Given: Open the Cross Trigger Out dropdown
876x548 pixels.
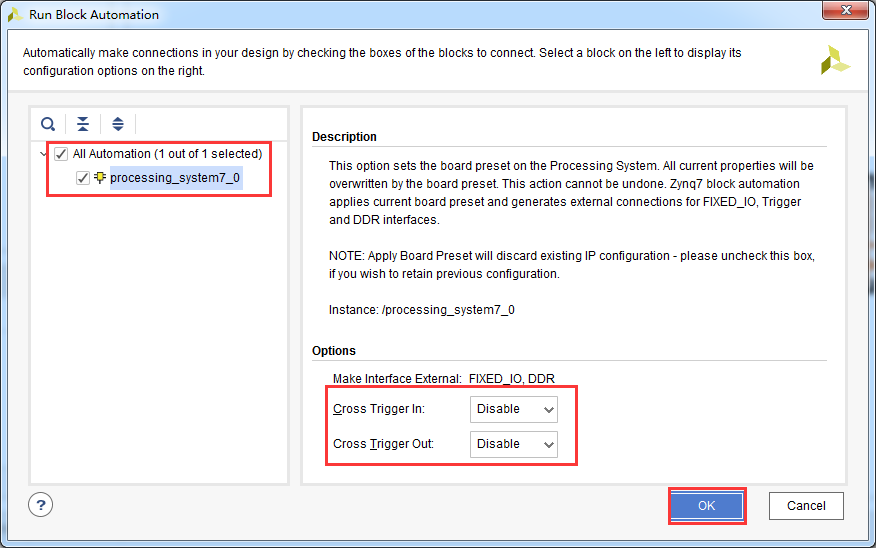Looking at the screenshot, I should coord(513,444).
